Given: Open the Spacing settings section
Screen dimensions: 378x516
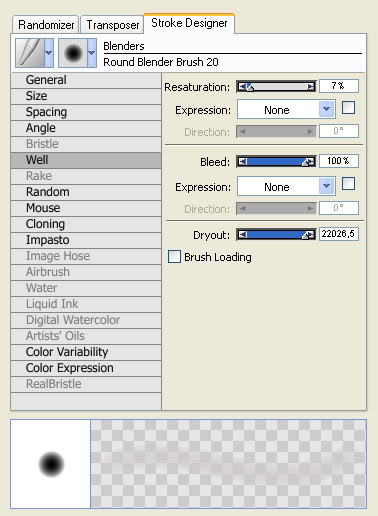Looking at the screenshot, I should pyautogui.click(x=86, y=112).
